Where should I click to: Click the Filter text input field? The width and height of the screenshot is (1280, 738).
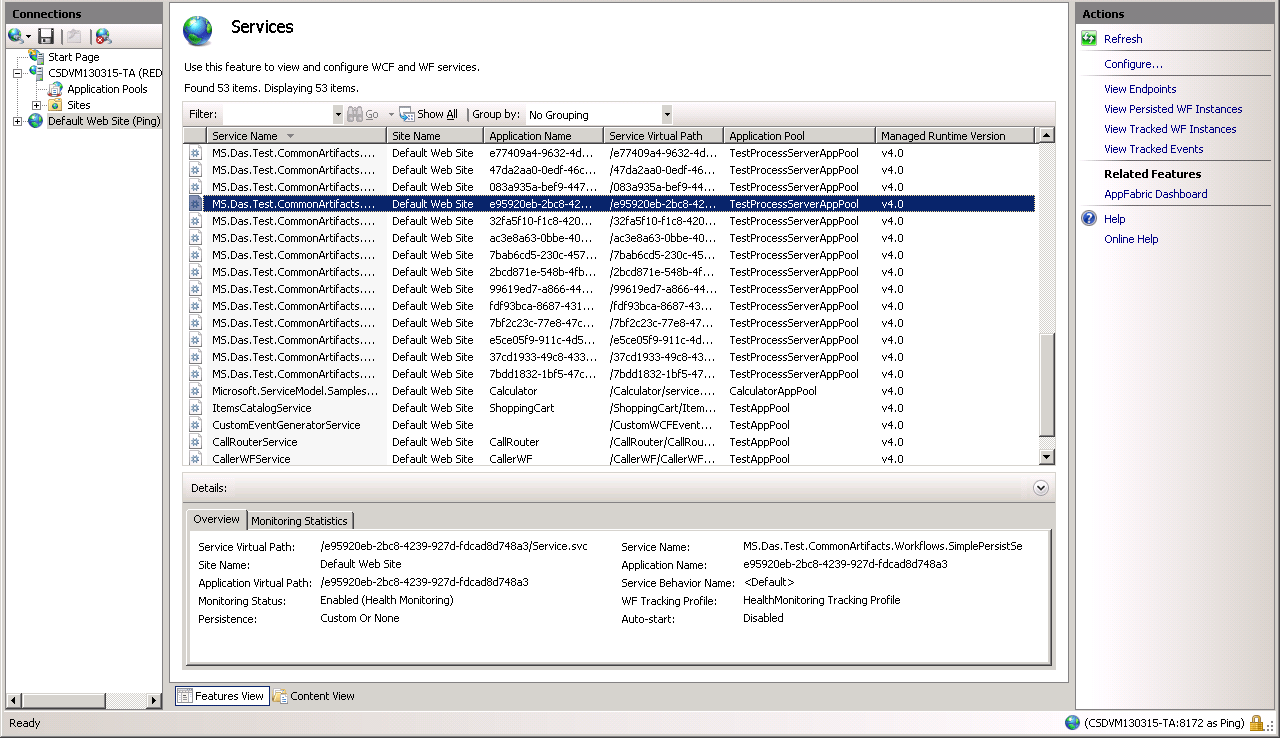(x=277, y=115)
